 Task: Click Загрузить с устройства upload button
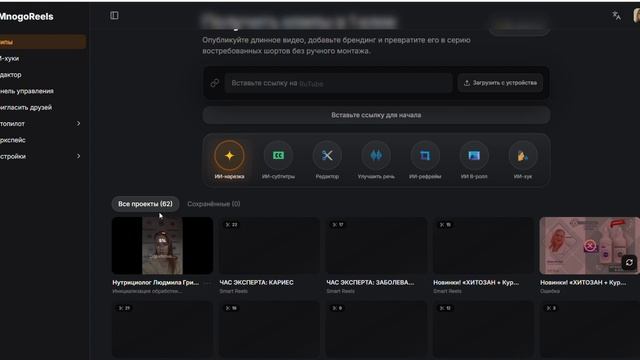coord(500,83)
